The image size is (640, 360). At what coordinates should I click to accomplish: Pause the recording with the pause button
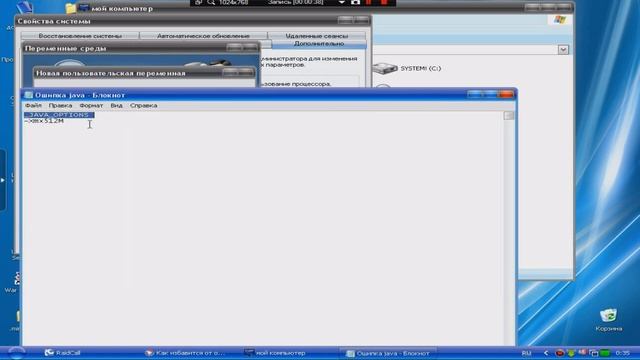[369, 2]
